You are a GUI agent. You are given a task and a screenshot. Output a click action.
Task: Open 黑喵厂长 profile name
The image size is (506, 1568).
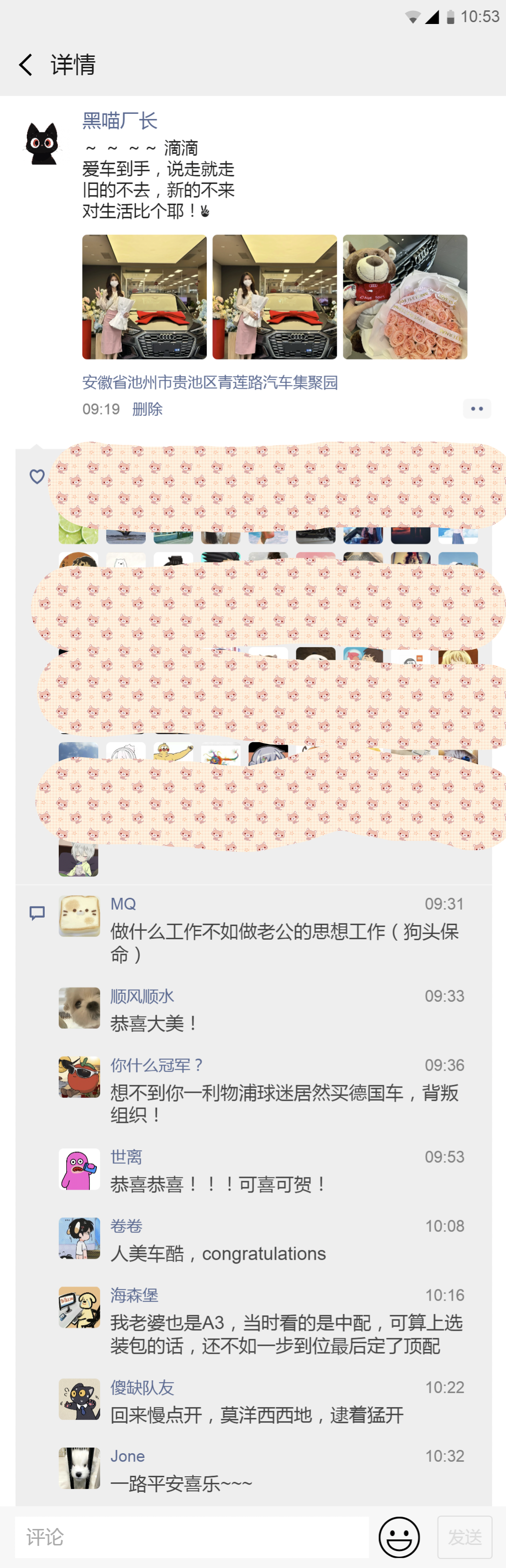(x=120, y=120)
